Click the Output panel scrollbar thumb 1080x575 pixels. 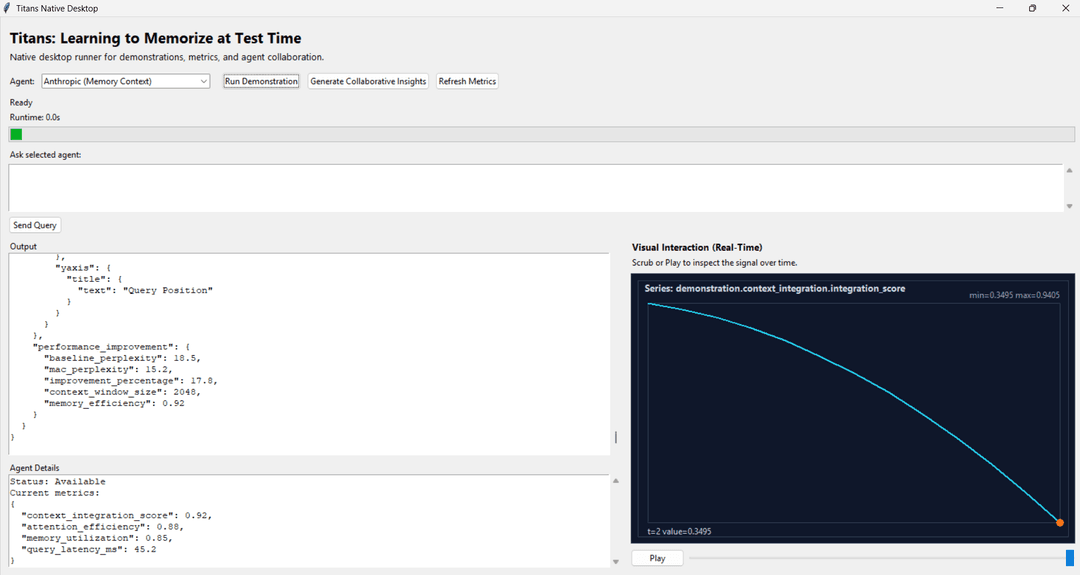click(x=616, y=437)
